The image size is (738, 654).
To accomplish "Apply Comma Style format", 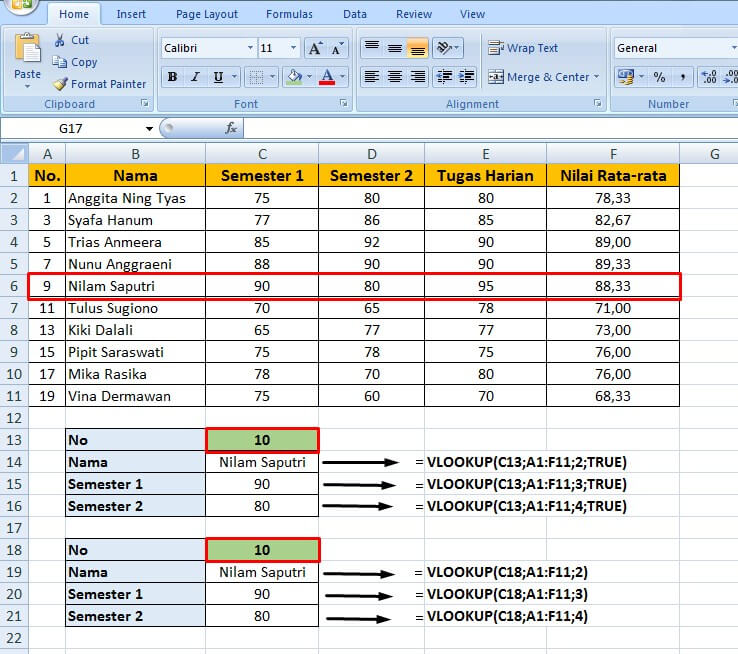I will [682, 77].
